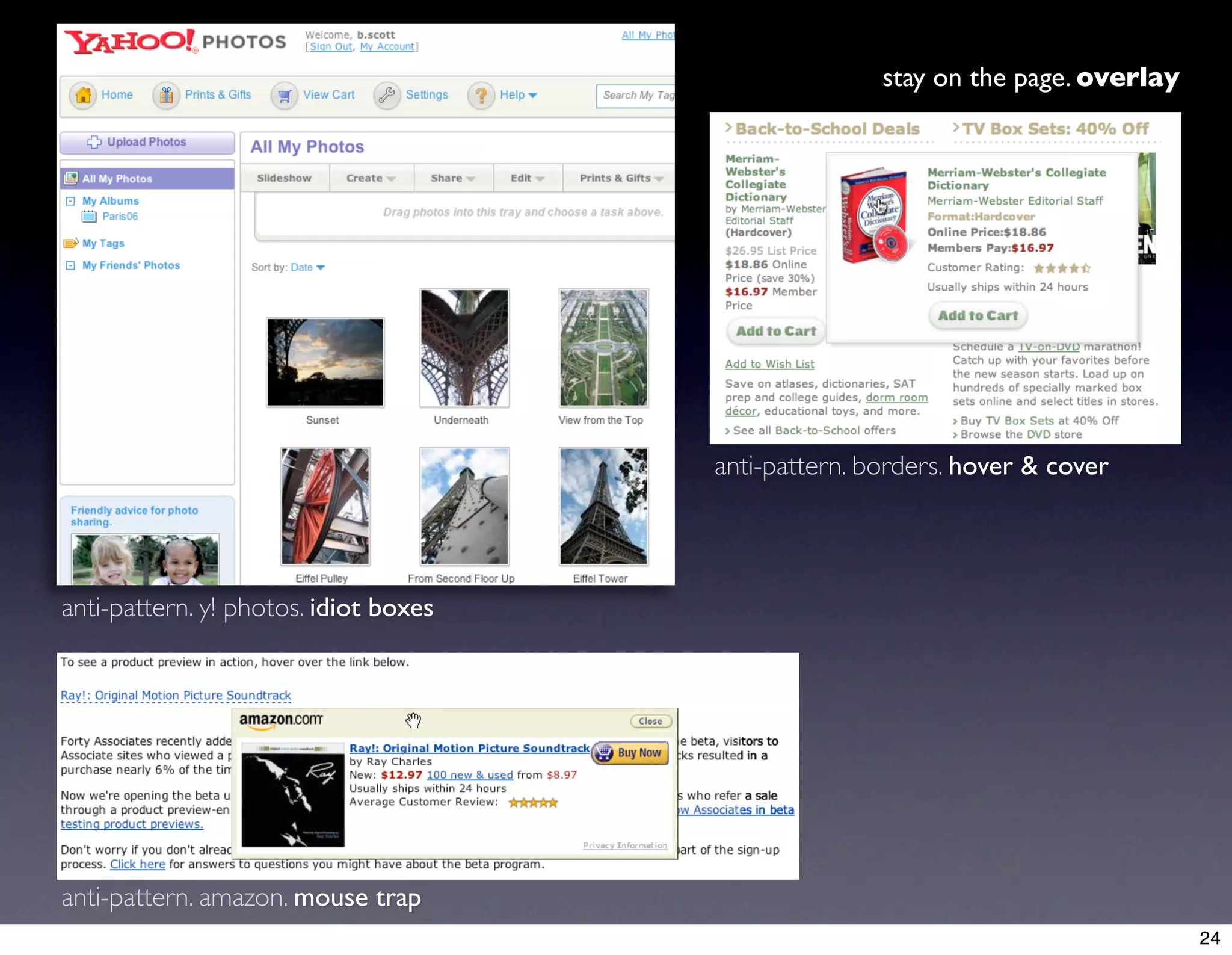This screenshot has width=1232, height=955.
Task: Collapse the My Friends' Photos node
Action: [x=70, y=265]
